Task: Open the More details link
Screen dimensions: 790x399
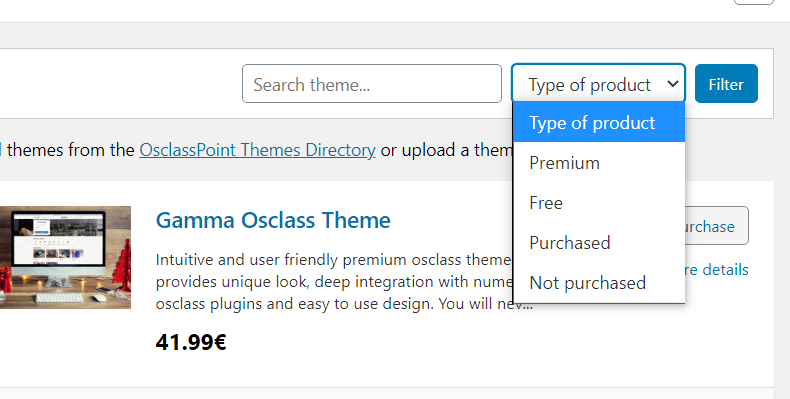Action: click(x=717, y=270)
